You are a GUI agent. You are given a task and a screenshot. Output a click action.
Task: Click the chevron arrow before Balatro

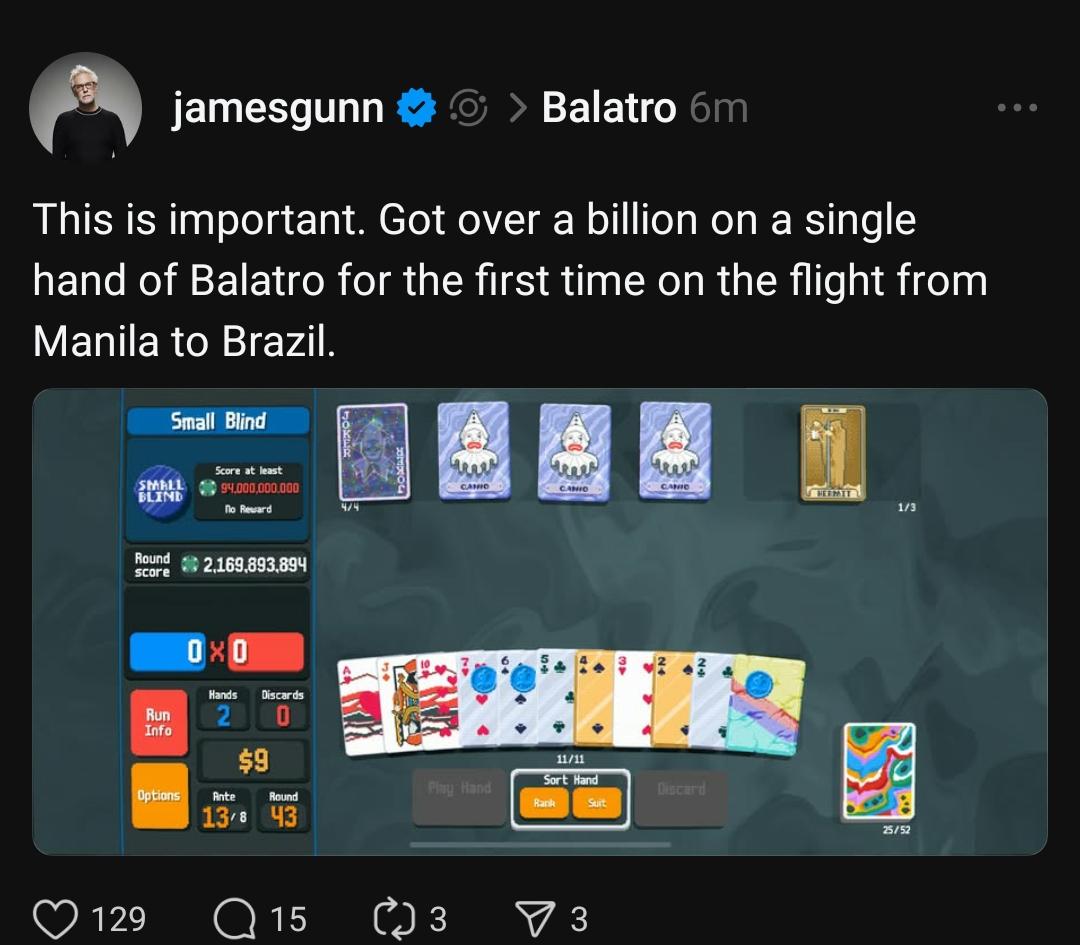point(518,108)
